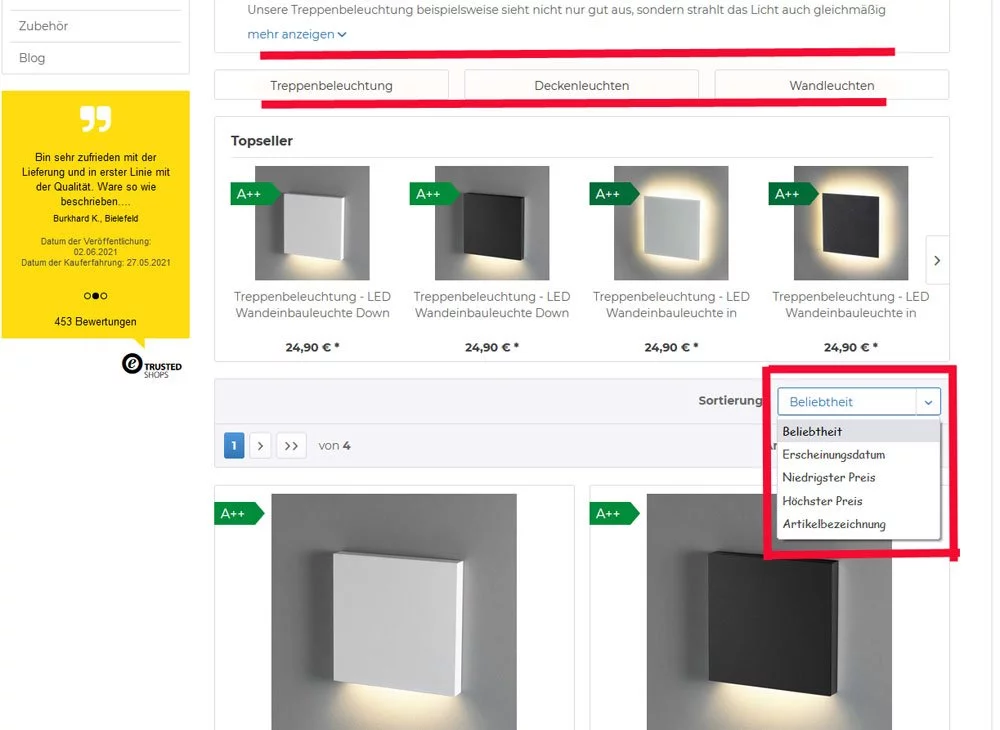
Task: Sort by Artikelbezeichnung
Action: tap(858, 524)
